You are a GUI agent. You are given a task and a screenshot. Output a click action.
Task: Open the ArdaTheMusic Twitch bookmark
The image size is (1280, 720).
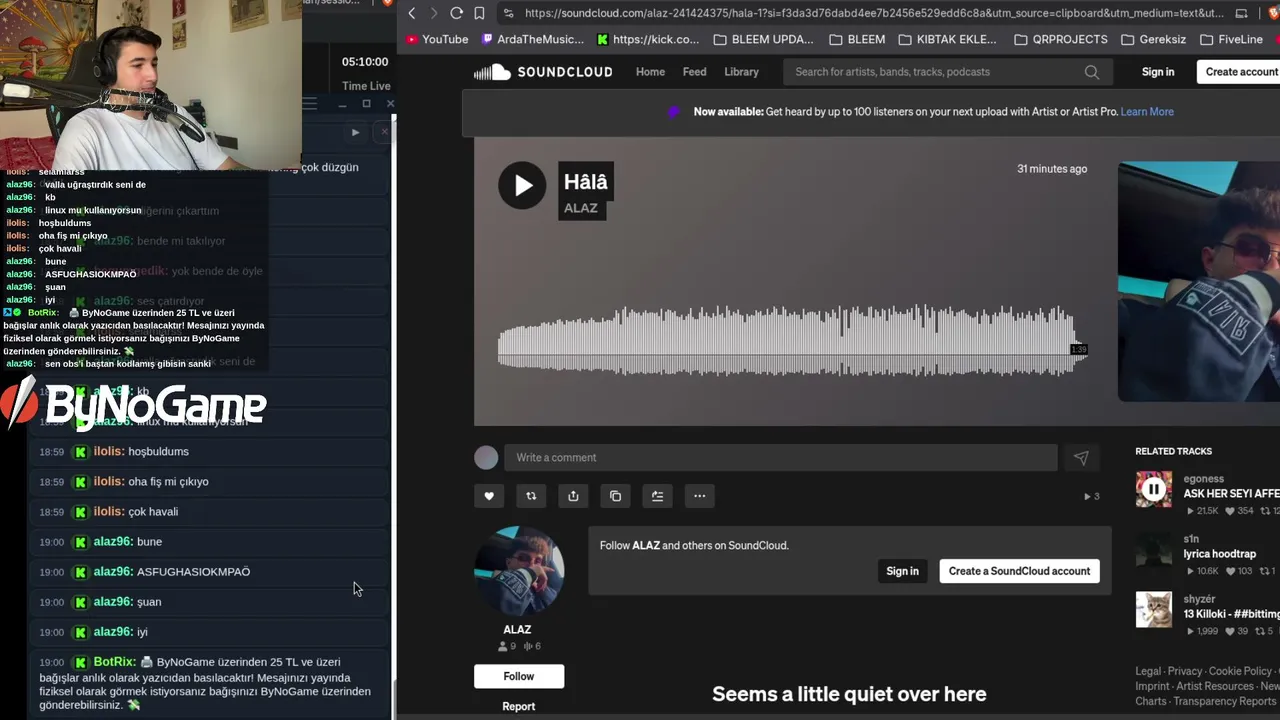(532, 39)
